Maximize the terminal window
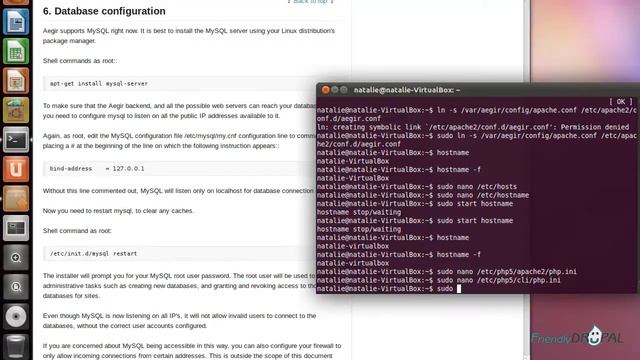The image size is (640, 360). click(x=344, y=90)
